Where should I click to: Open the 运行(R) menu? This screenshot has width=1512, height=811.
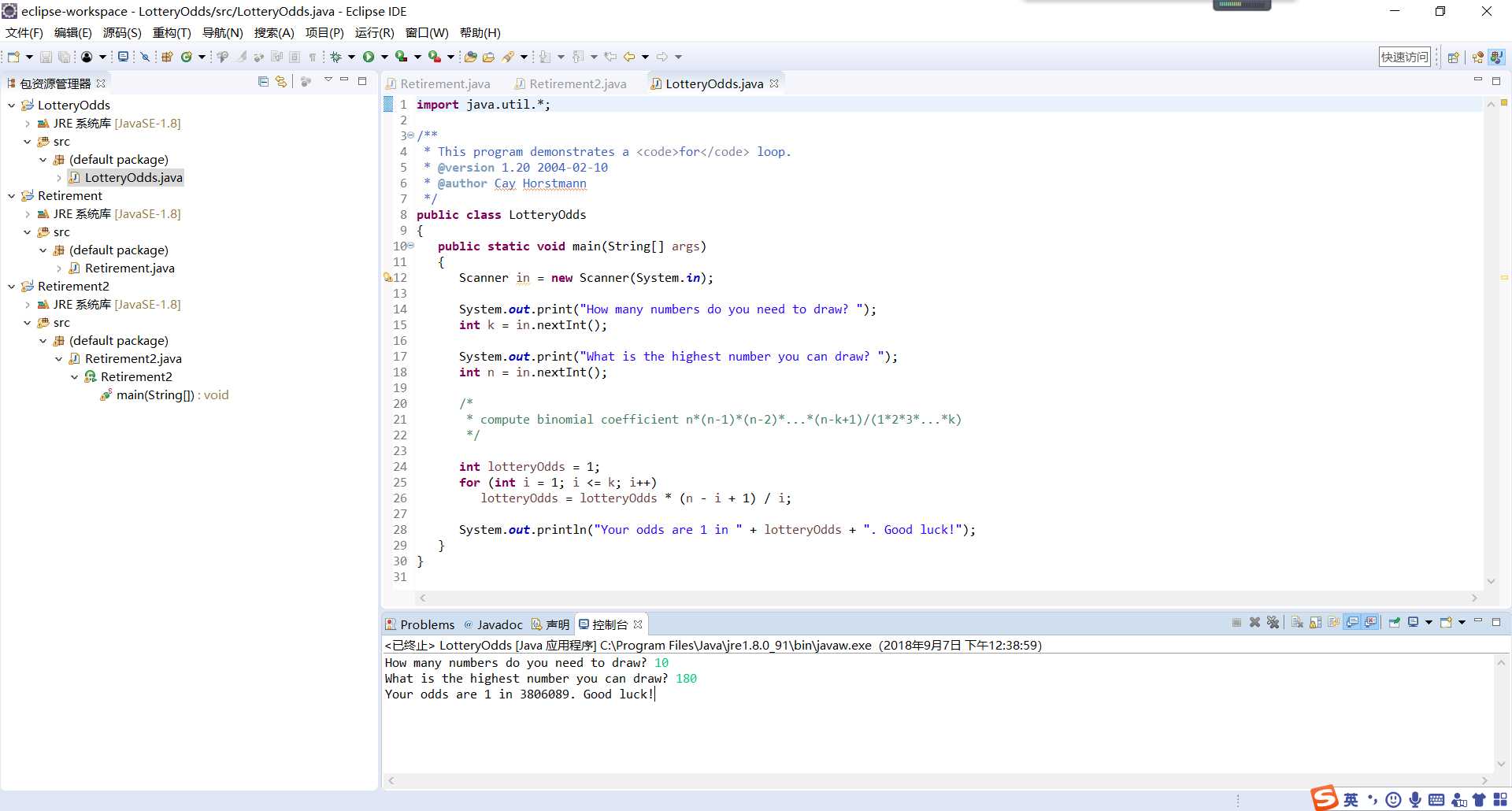374,32
